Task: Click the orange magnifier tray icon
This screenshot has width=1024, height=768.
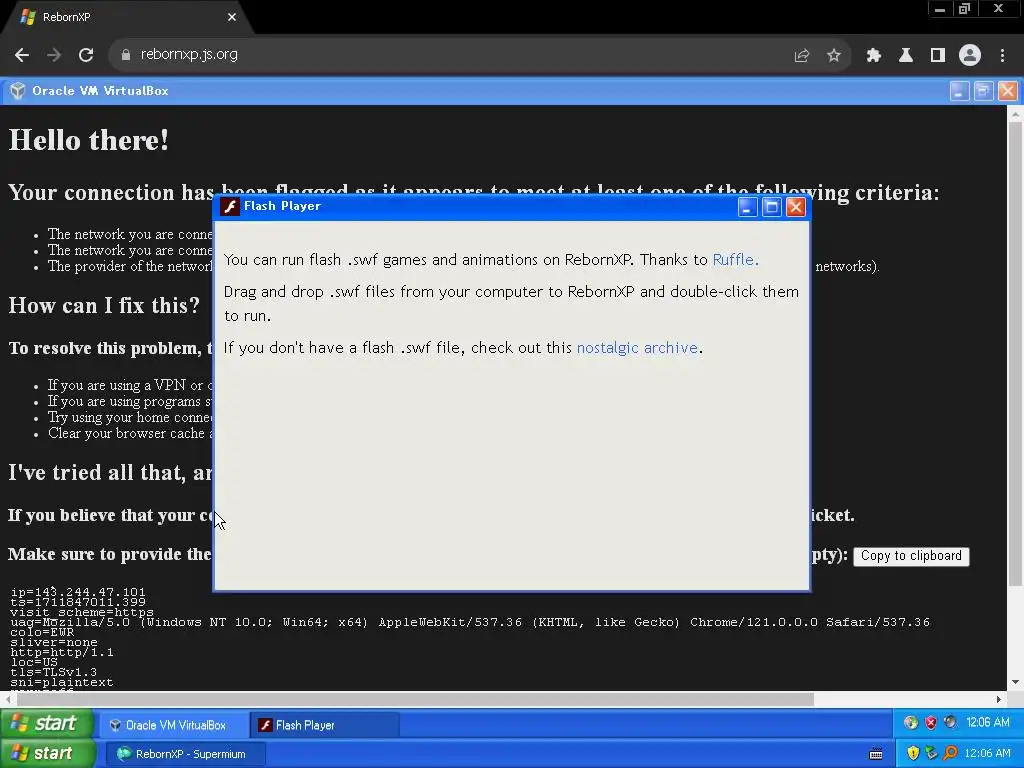Action: (x=950, y=753)
